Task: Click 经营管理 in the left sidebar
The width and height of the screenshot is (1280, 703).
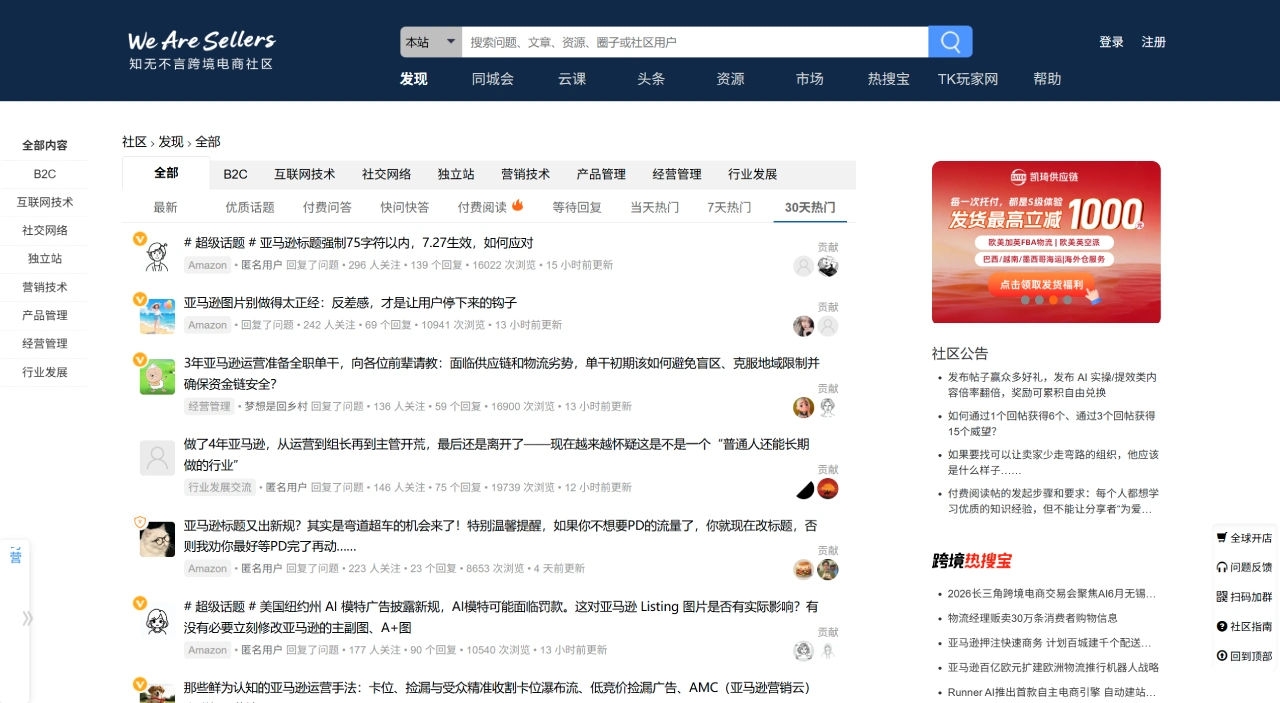Action: click(45, 343)
